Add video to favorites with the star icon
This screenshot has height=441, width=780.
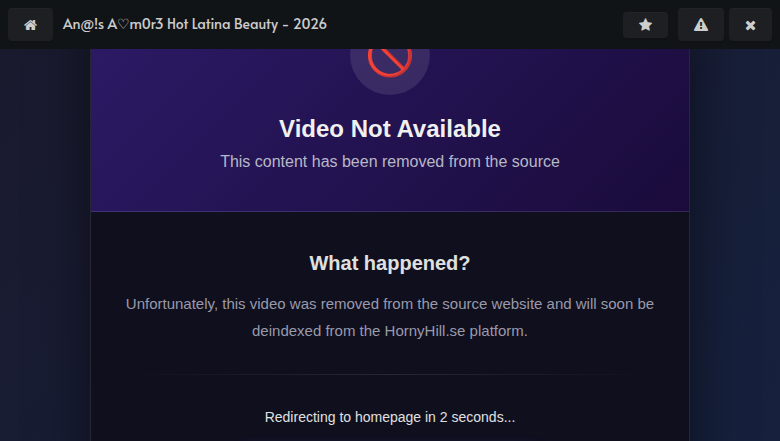click(645, 25)
